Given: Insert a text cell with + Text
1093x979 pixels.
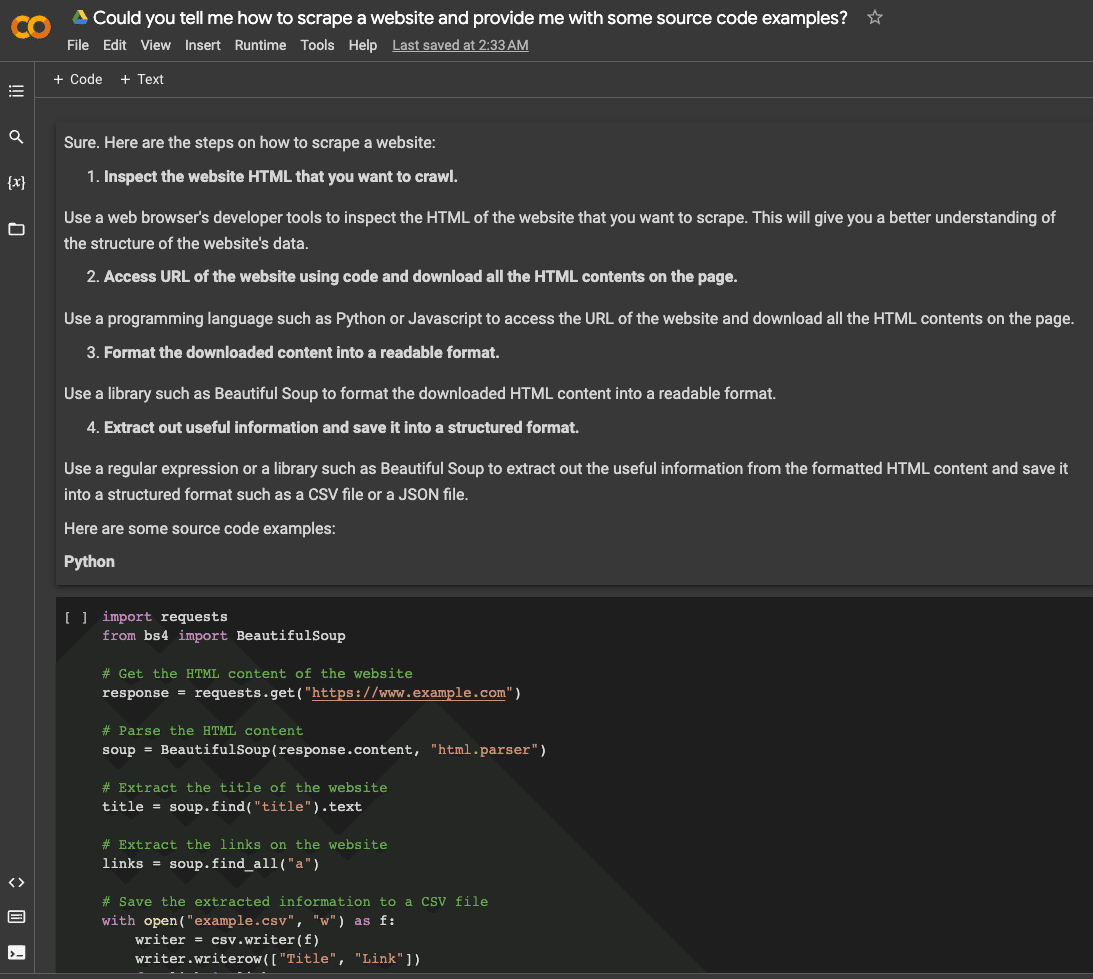Looking at the screenshot, I should [142, 79].
